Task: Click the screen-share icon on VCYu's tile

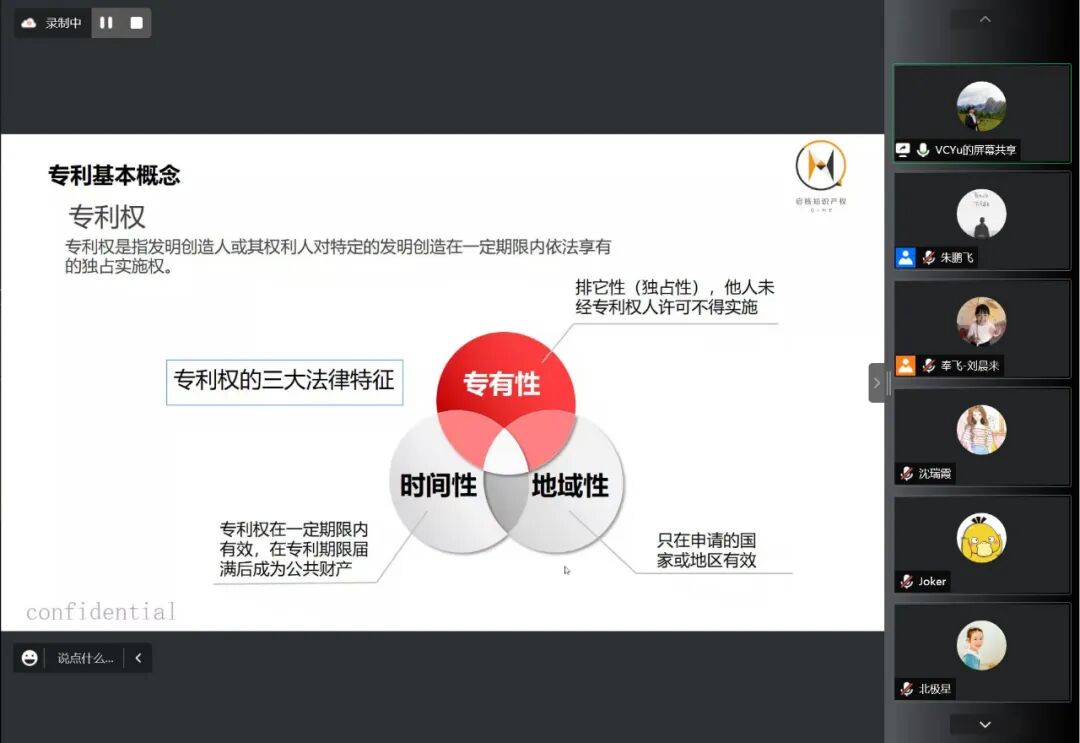Action: 902,150
